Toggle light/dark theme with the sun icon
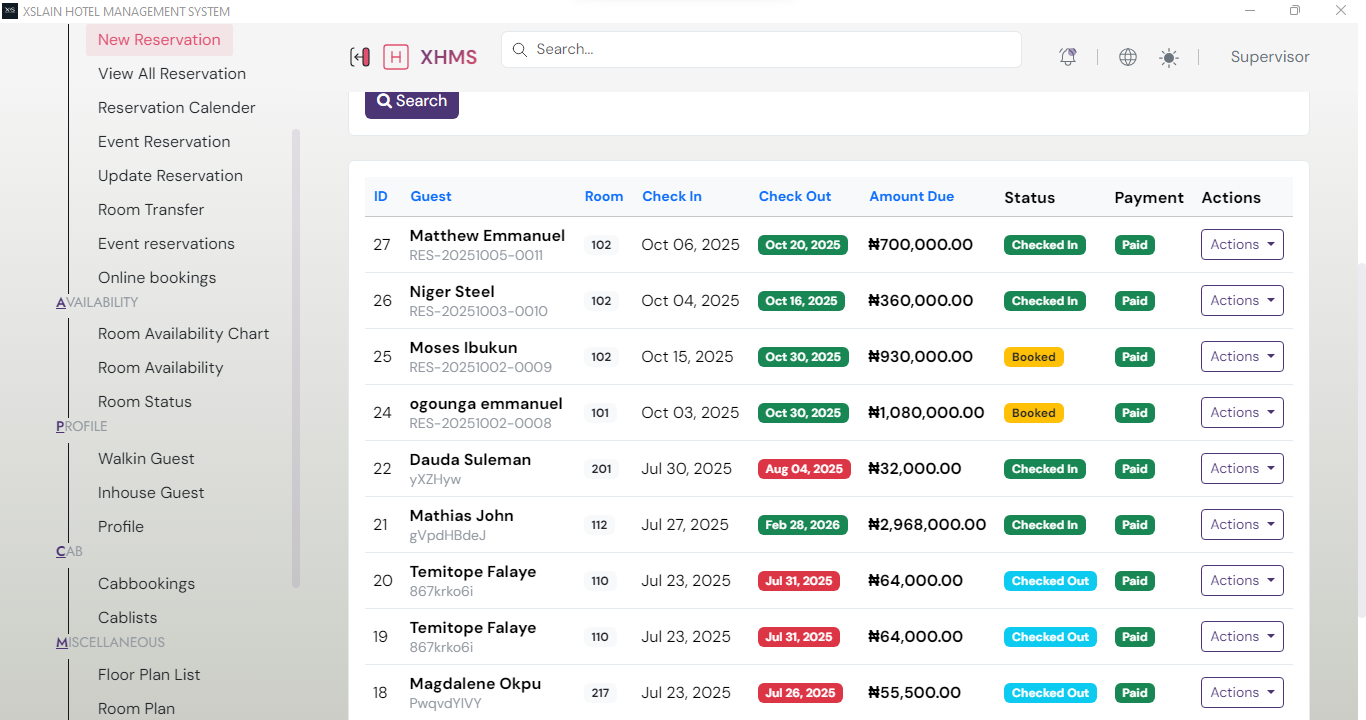Viewport: 1366px width, 720px height. [x=1168, y=57]
